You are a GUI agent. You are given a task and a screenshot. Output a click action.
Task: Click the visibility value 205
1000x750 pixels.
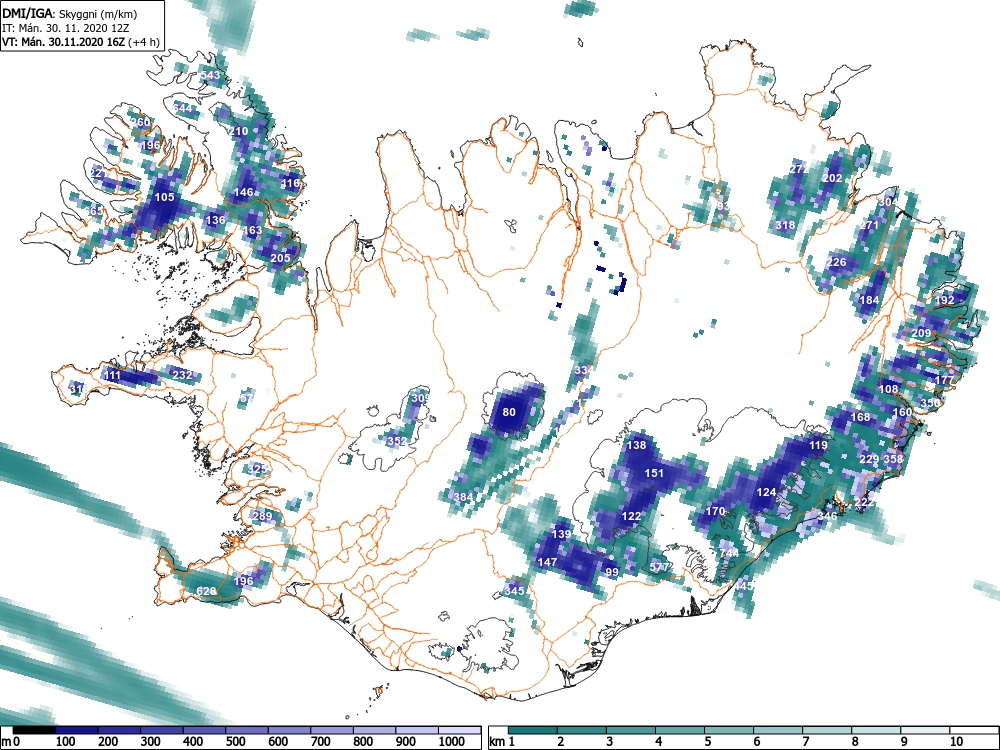(x=281, y=258)
